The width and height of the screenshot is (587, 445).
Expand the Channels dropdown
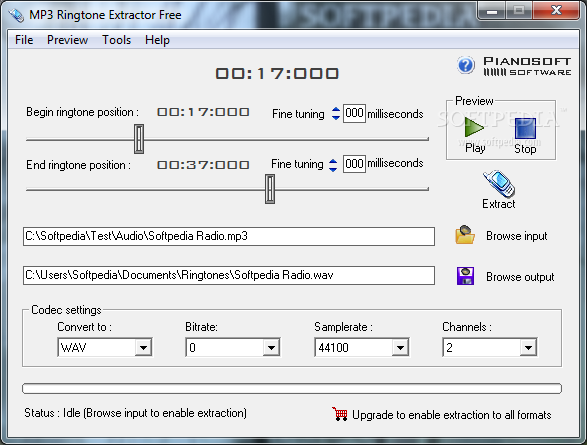528,348
